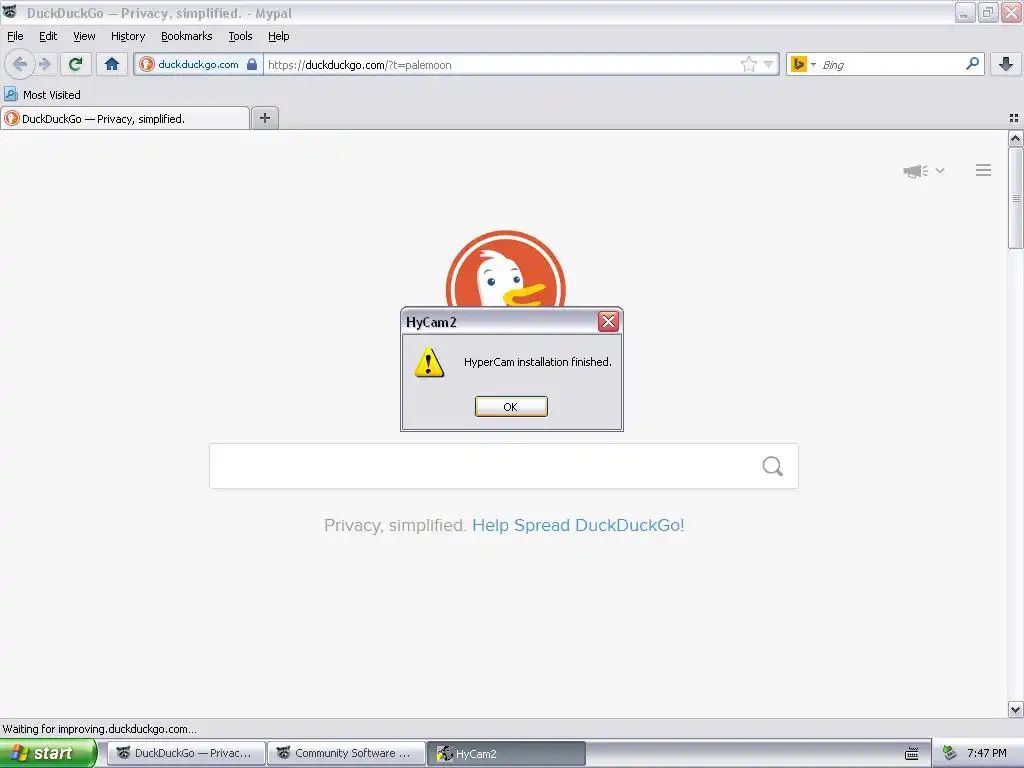The width and height of the screenshot is (1024, 768).
Task: Select the DuckDuckGo — Privacy, simplified tab
Action: click(125, 118)
